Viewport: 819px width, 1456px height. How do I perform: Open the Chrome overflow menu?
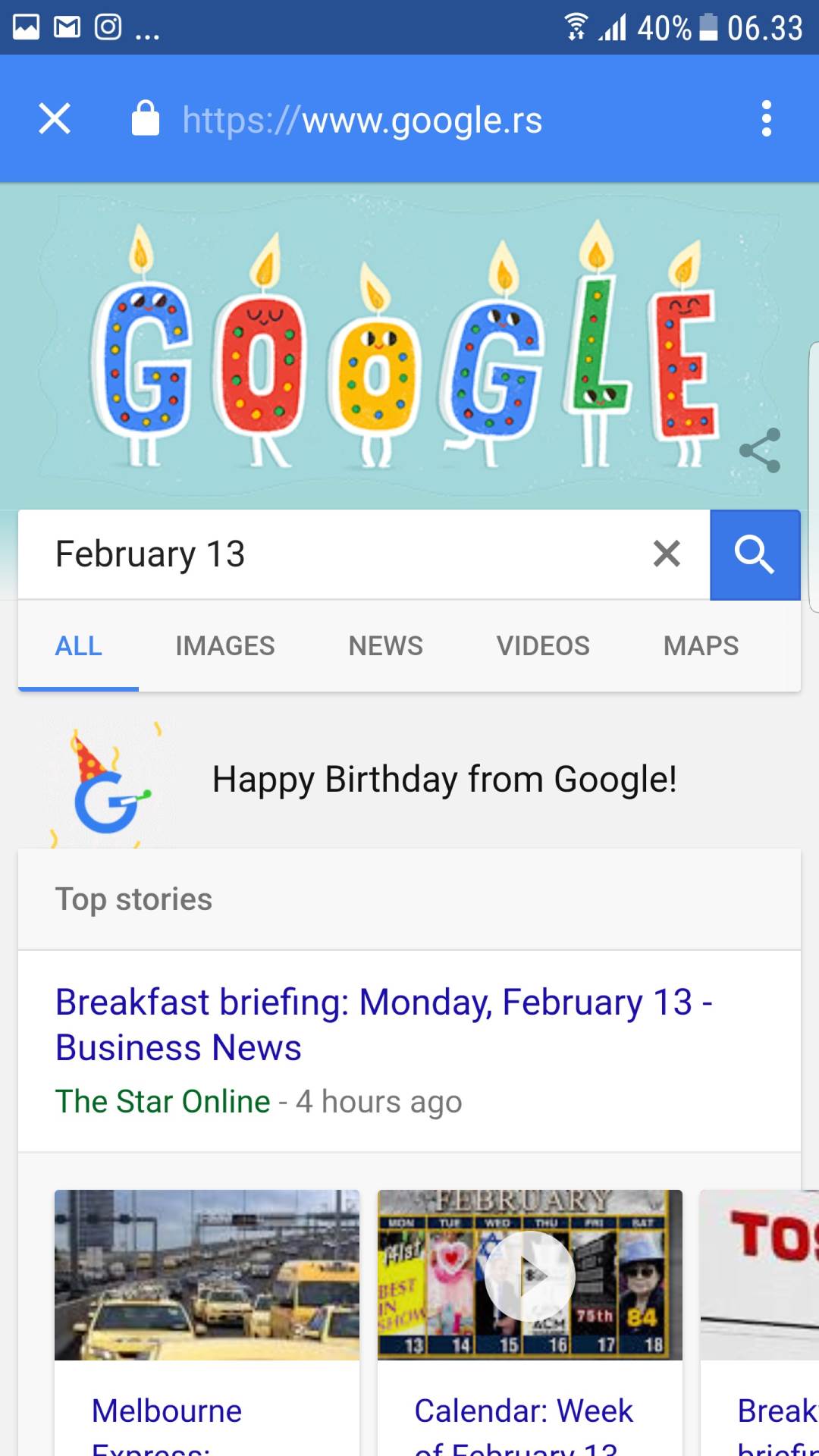tap(766, 119)
